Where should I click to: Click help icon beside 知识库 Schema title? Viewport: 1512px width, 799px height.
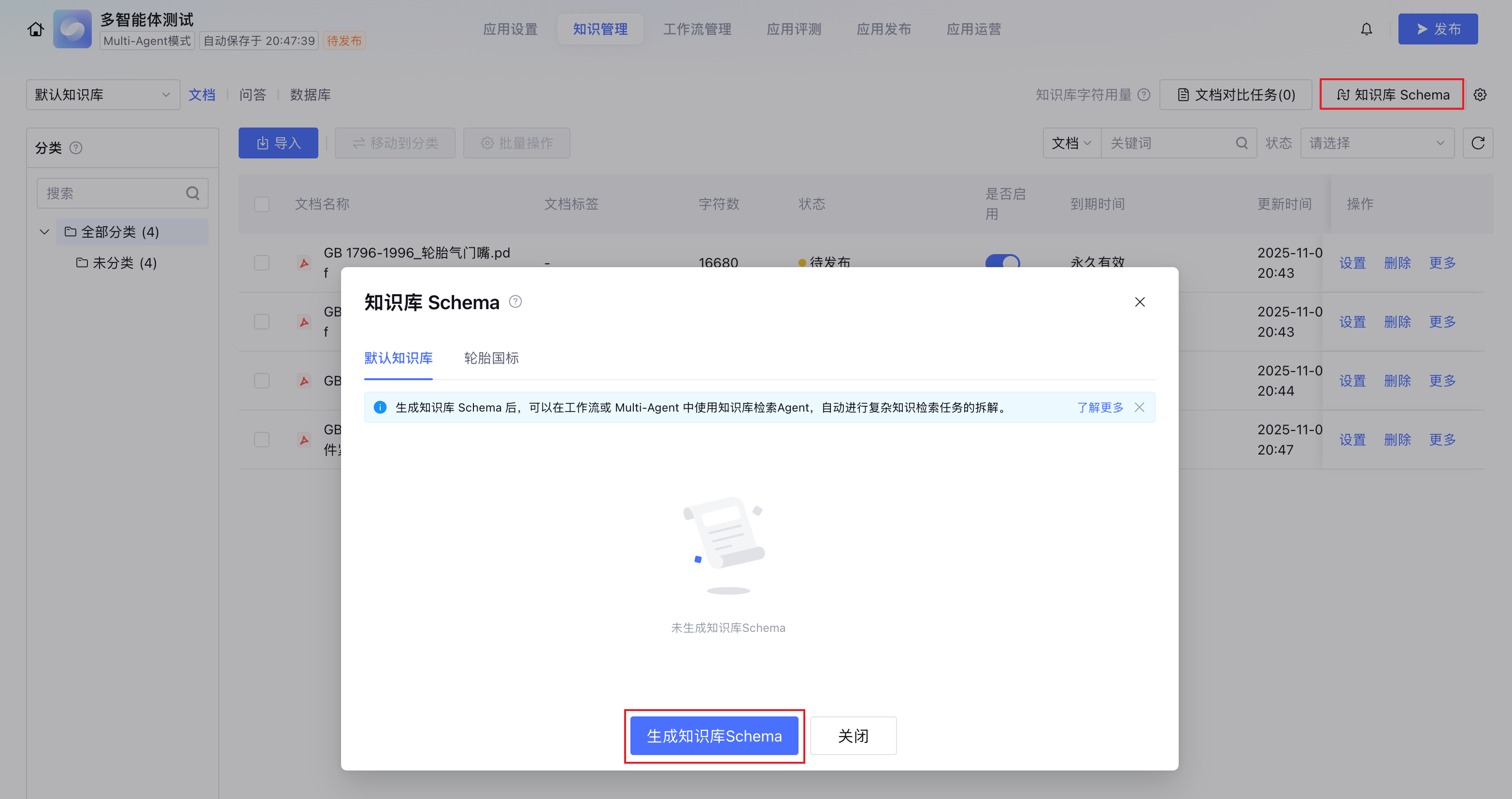point(515,302)
